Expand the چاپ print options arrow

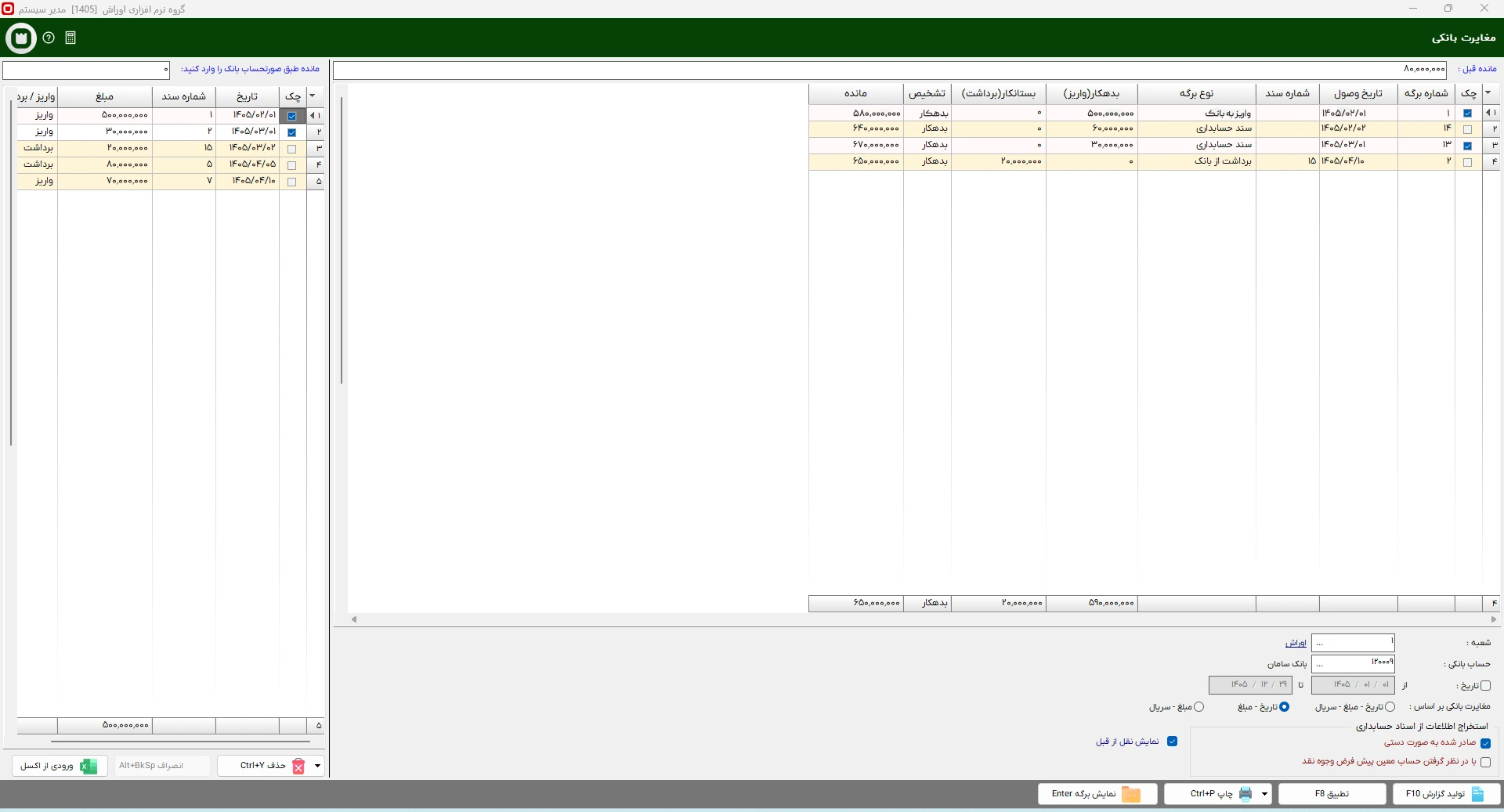(1264, 794)
